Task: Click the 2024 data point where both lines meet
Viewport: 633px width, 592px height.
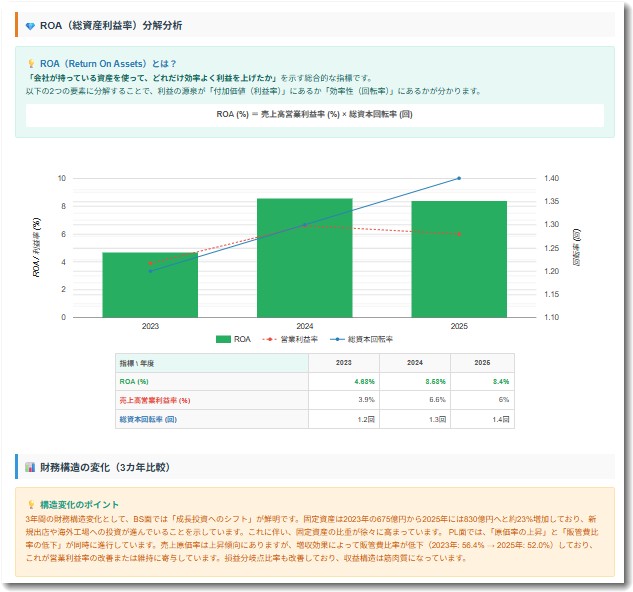Action: [x=305, y=225]
